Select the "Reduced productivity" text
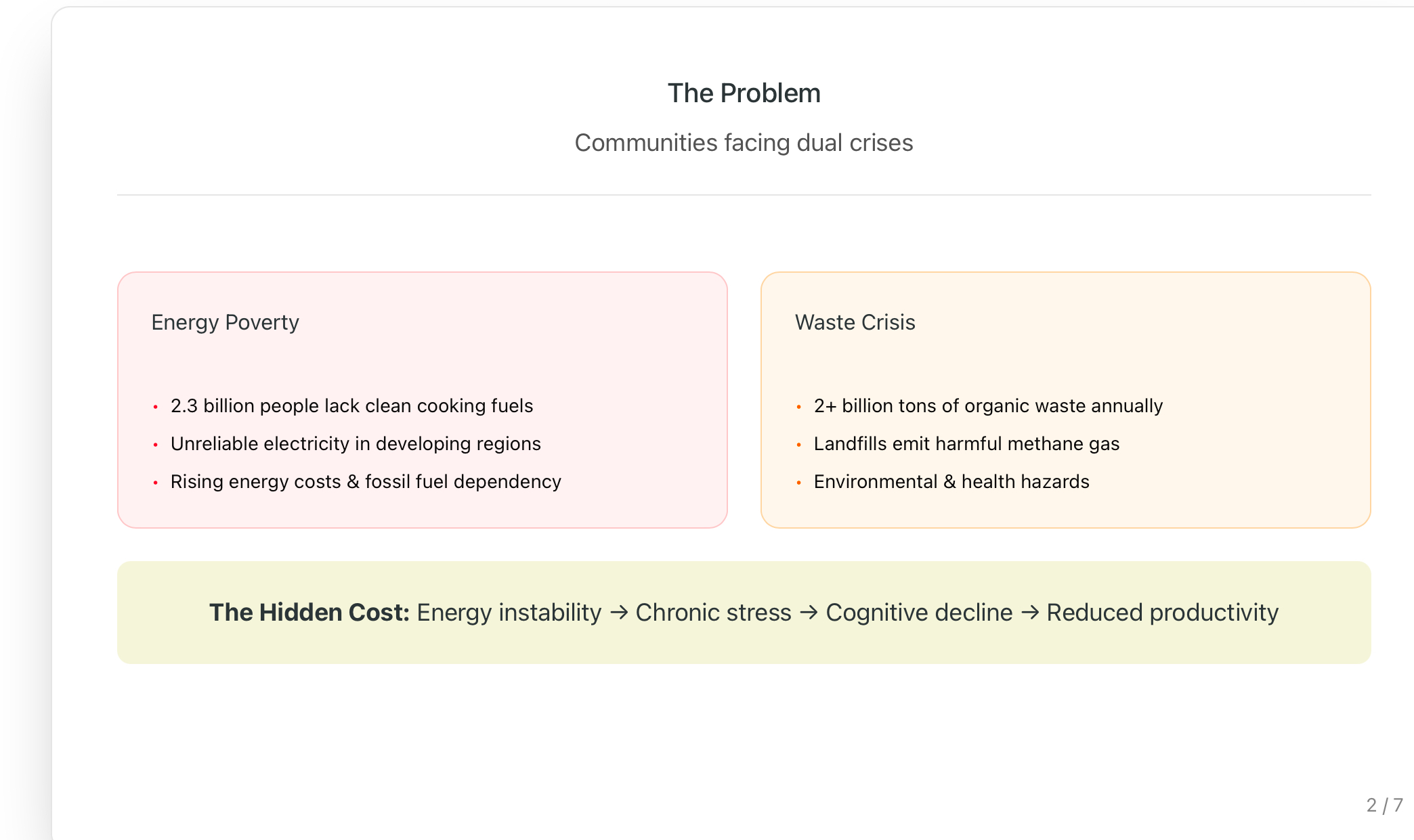Image resolution: width=1414 pixels, height=840 pixels. [x=1162, y=613]
